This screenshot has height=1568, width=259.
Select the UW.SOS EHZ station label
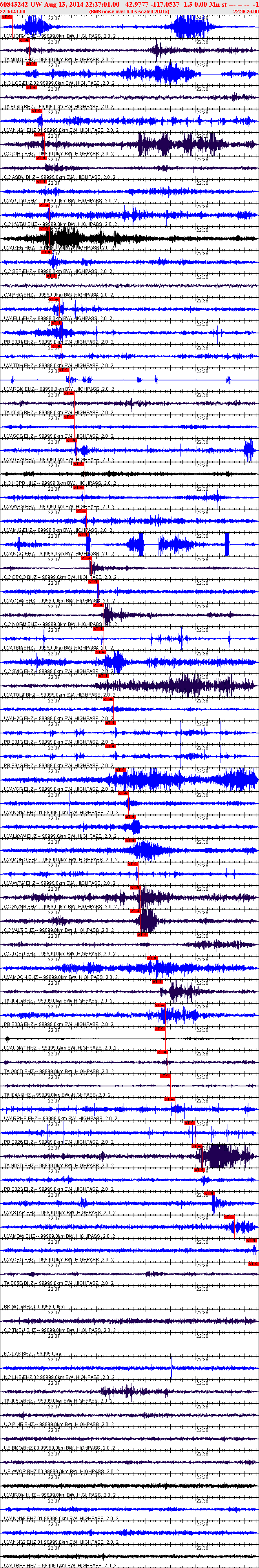point(60,437)
